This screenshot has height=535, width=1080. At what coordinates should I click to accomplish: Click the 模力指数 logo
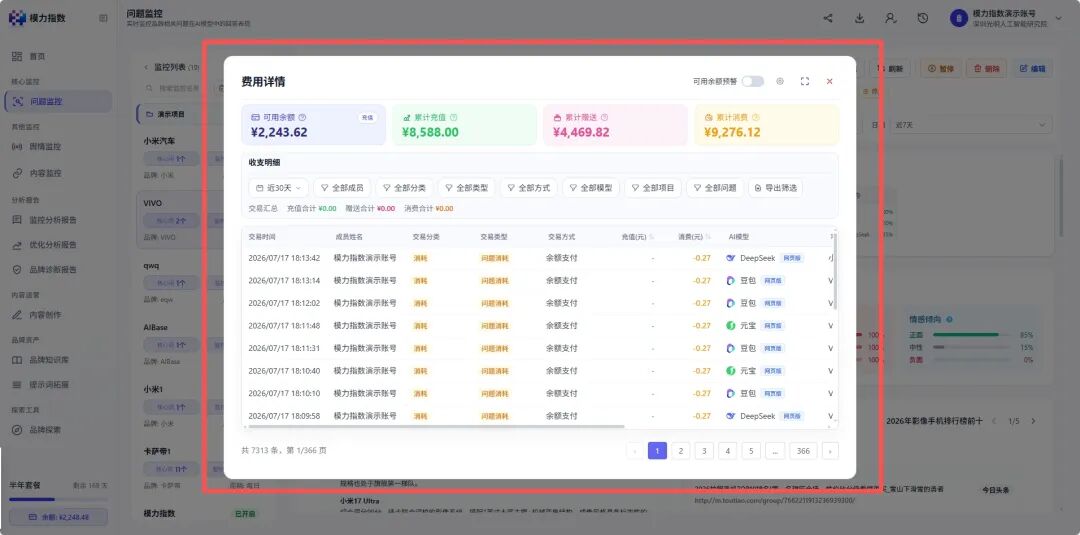coord(37,19)
